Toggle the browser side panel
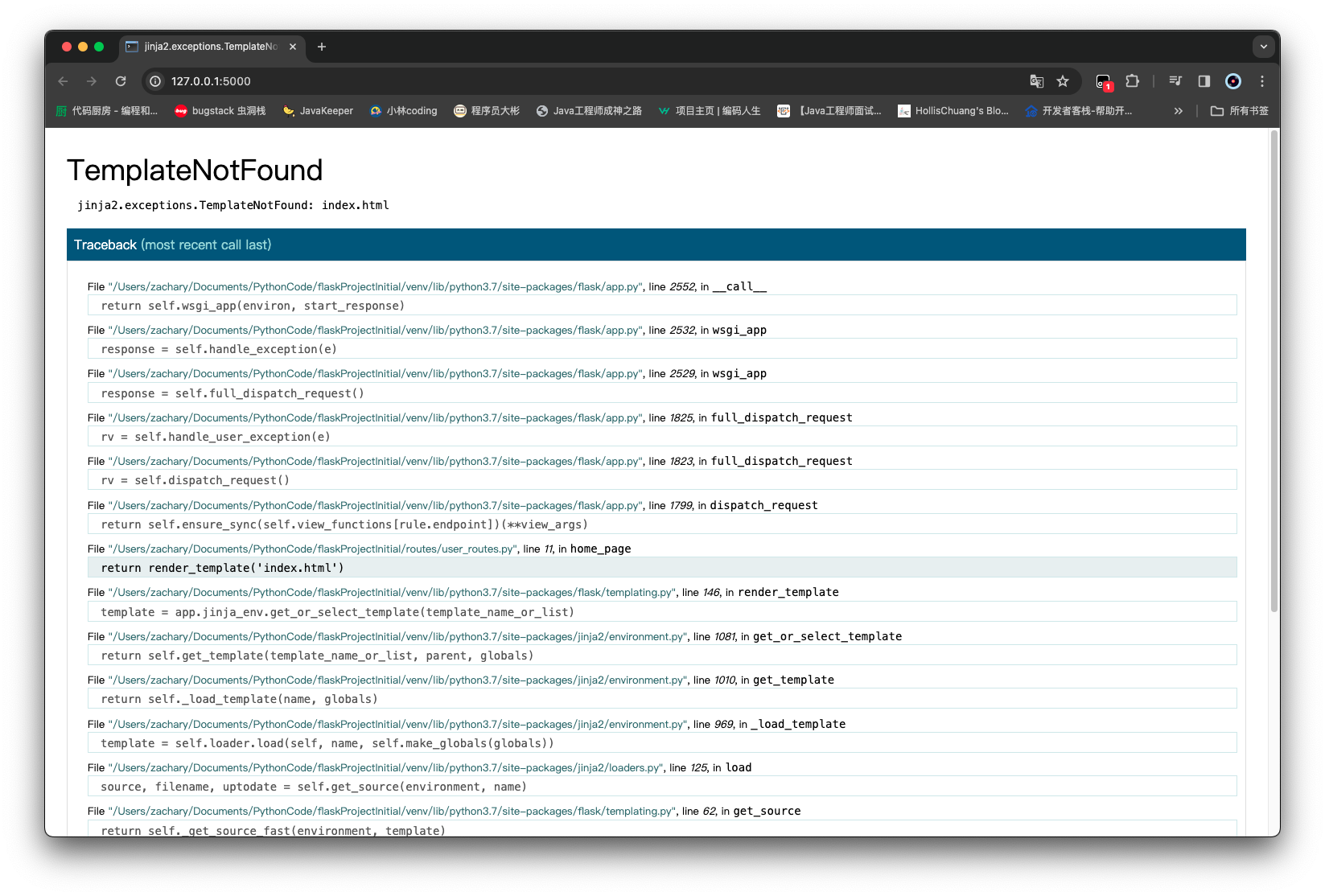1325x896 pixels. coord(1204,81)
